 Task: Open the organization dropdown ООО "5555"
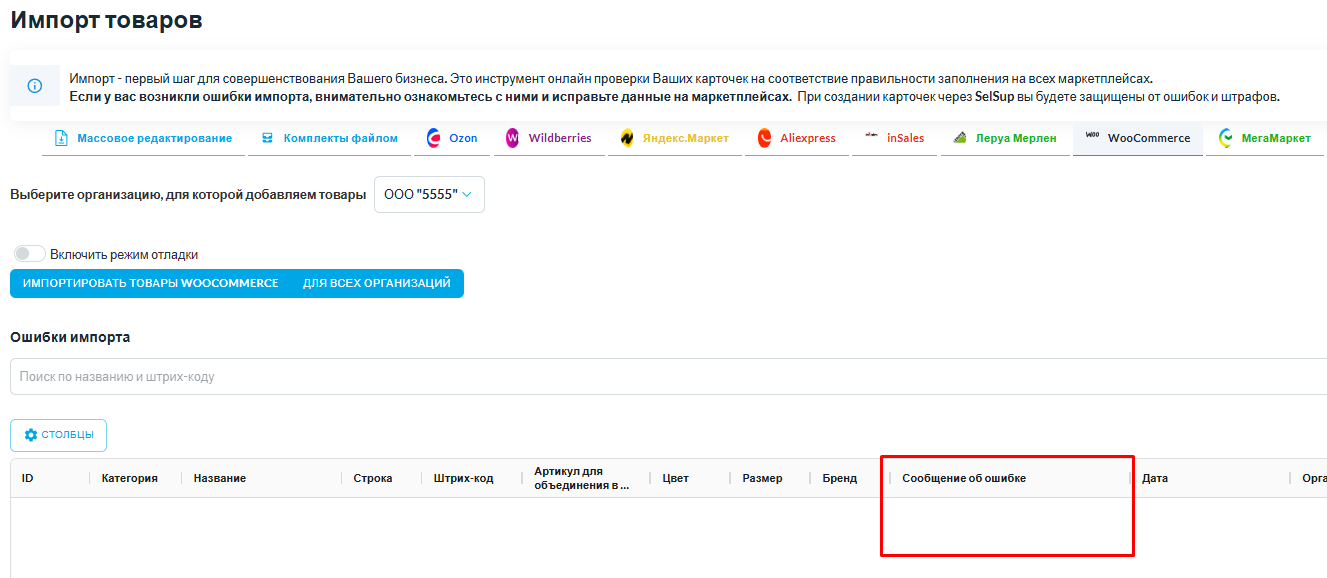[x=429, y=195]
